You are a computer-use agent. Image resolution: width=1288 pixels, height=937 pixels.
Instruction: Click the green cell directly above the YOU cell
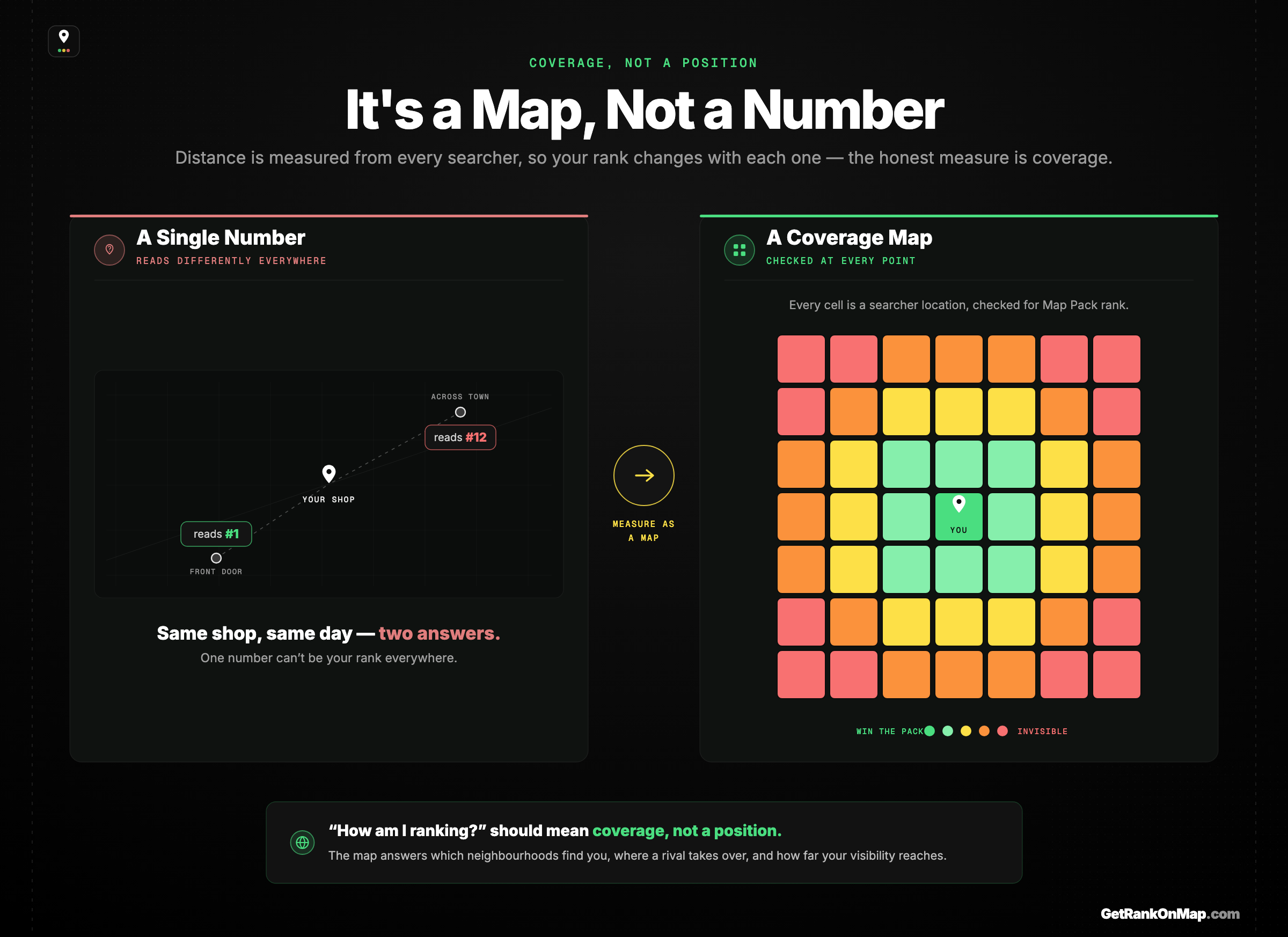click(958, 464)
